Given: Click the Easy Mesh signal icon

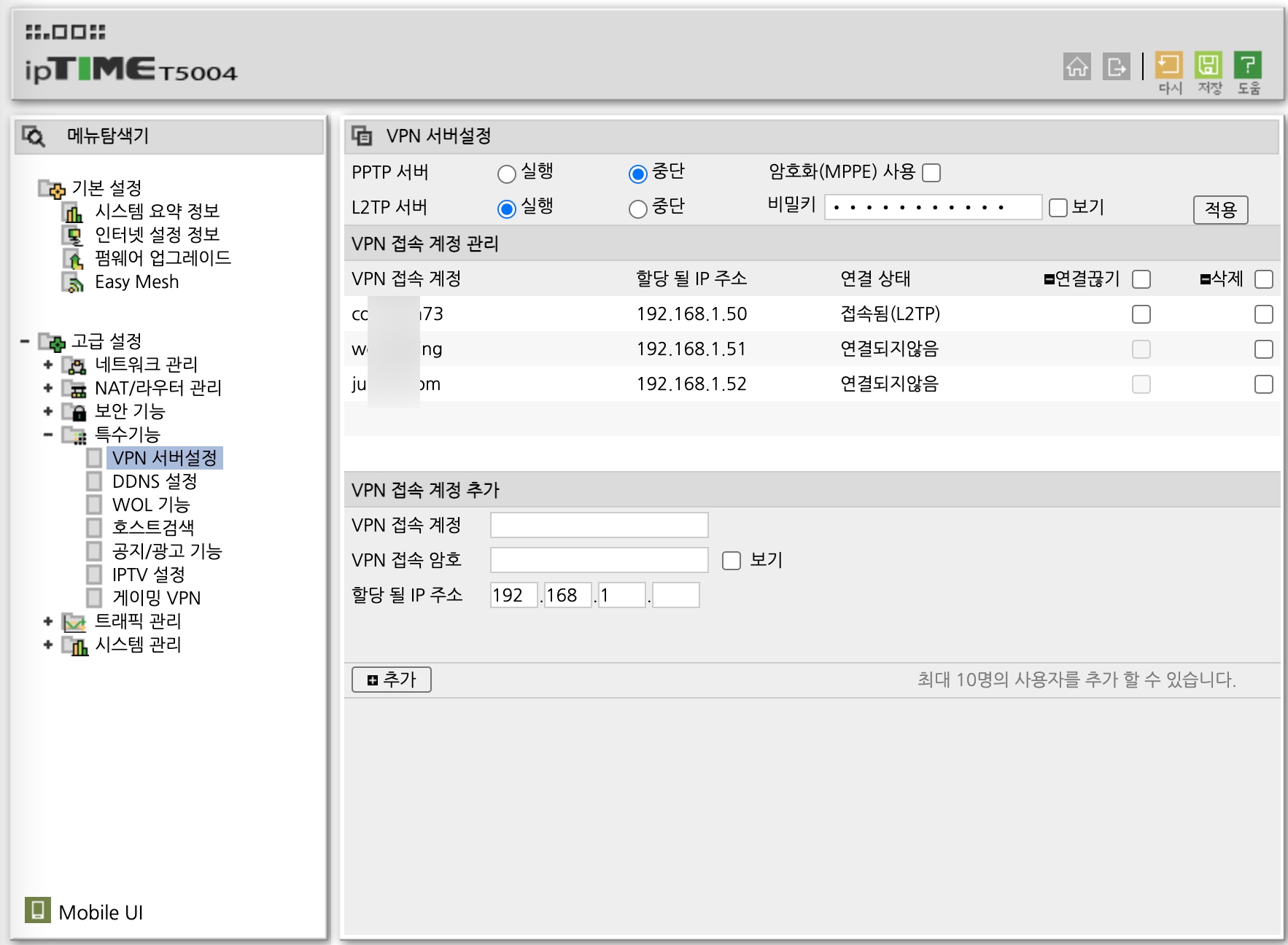Looking at the screenshot, I should (73, 282).
